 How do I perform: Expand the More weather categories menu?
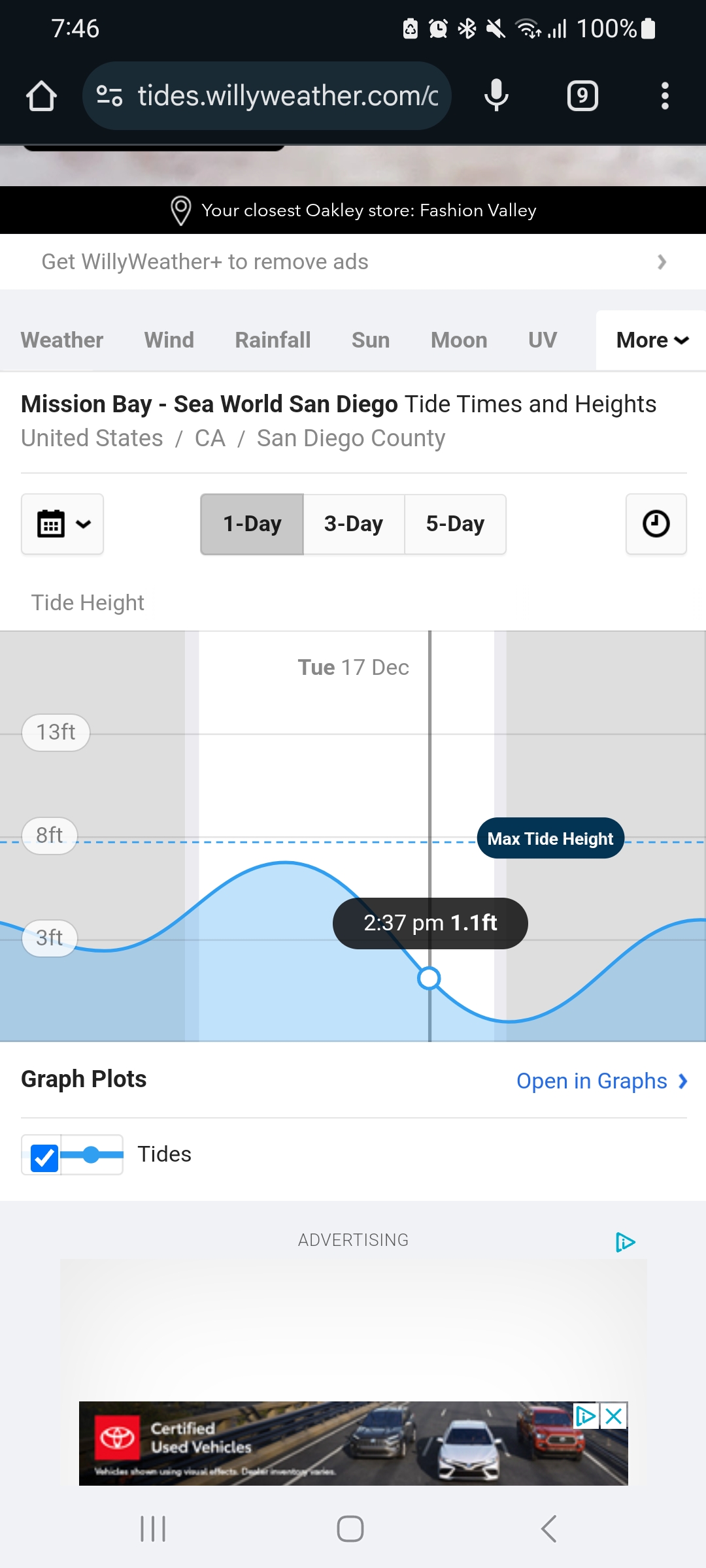coord(651,340)
